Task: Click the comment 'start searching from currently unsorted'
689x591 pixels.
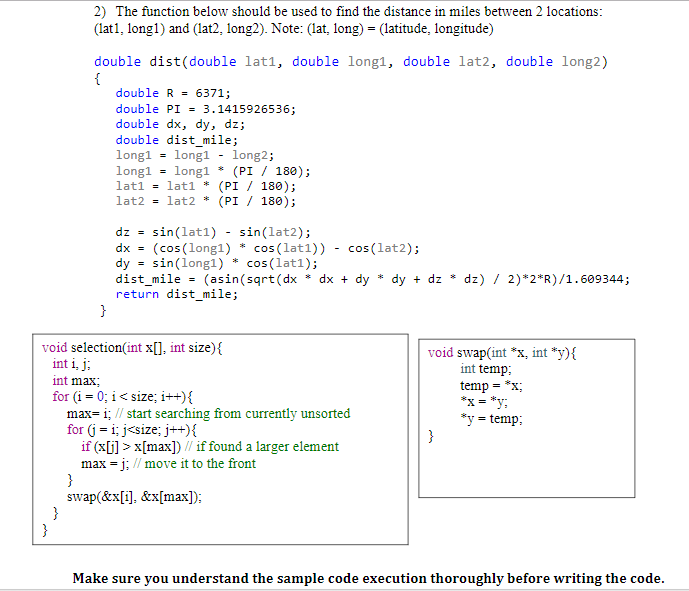Action: (239, 413)
